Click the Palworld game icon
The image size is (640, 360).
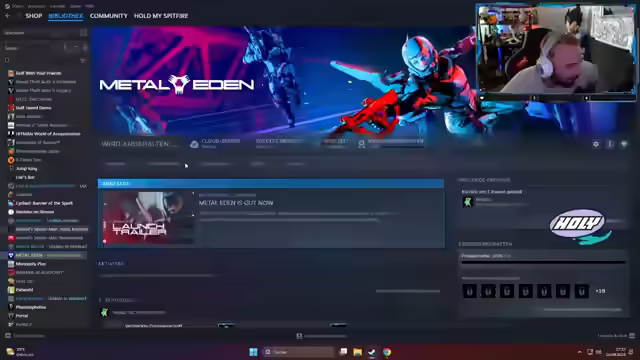click(x=11, y=290)
